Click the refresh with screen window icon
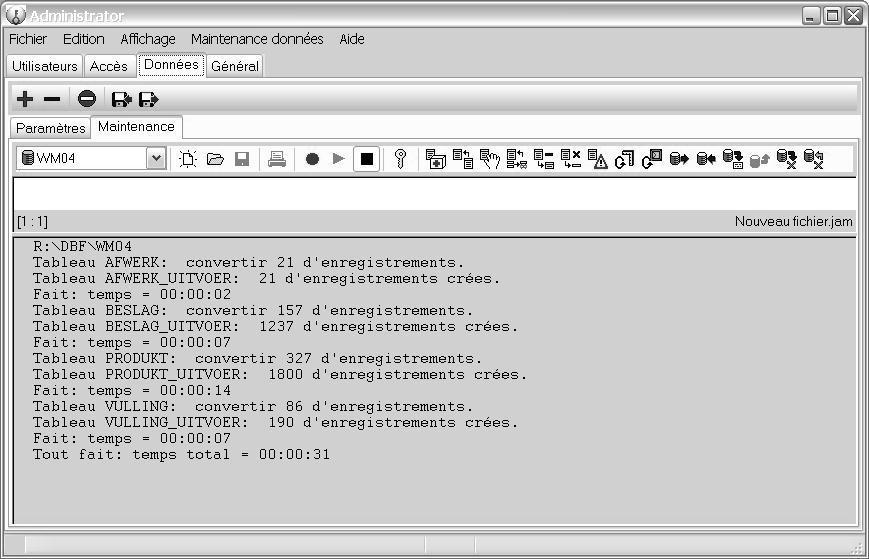Image resolution: width=869 pixels, height=559 pixels. [652, 159]
